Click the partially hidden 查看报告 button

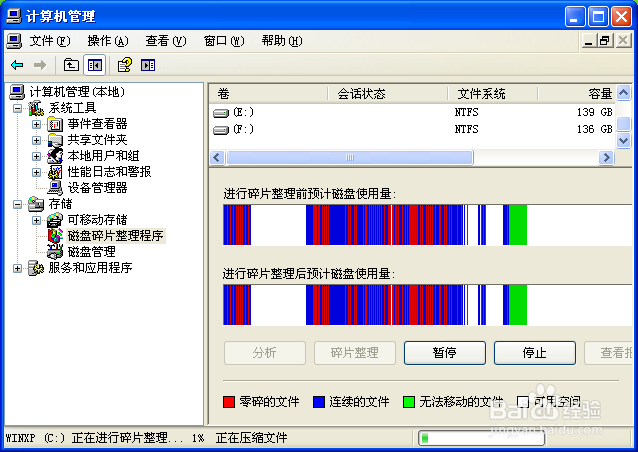tap(608, 353)
